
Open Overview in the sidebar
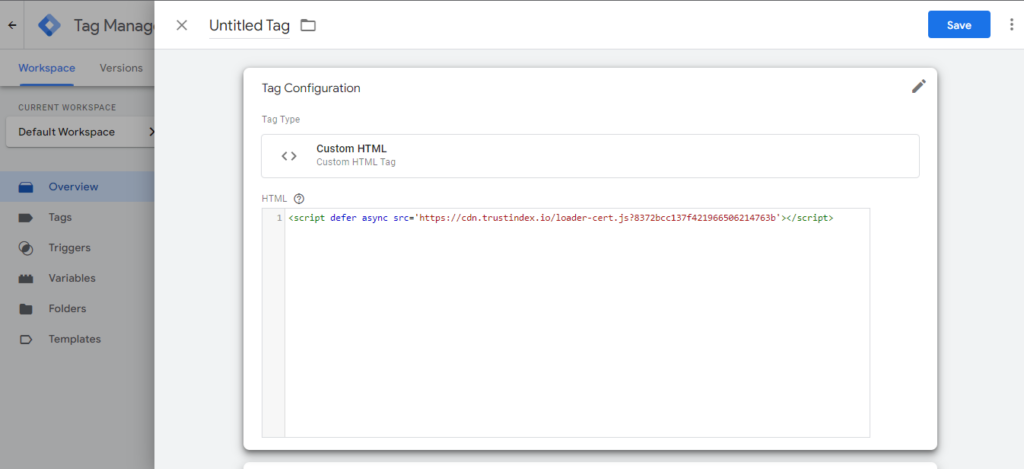pyautogui.click(x=73, y=187)
